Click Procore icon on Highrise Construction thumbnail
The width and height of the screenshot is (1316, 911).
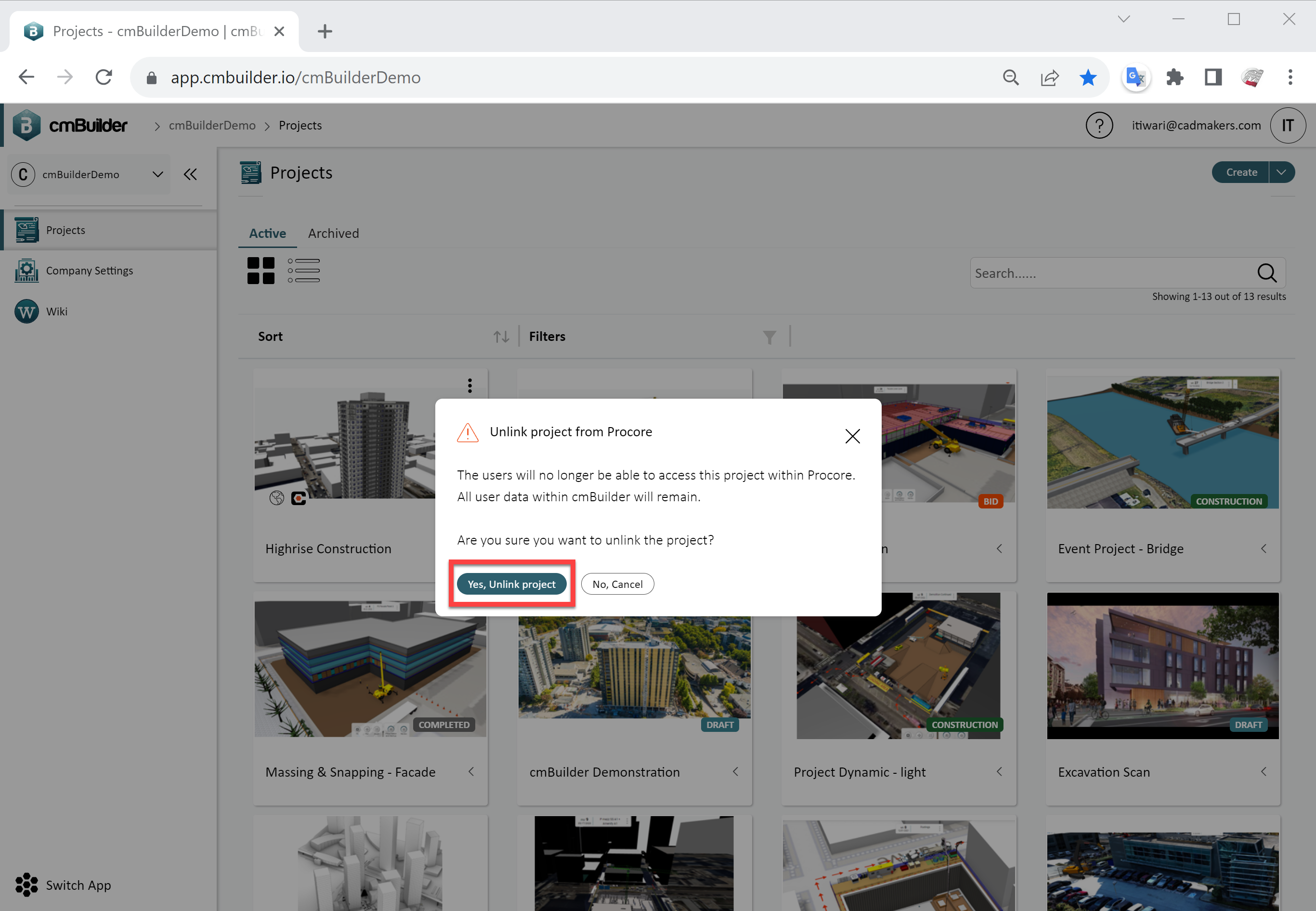pos(299,498)
